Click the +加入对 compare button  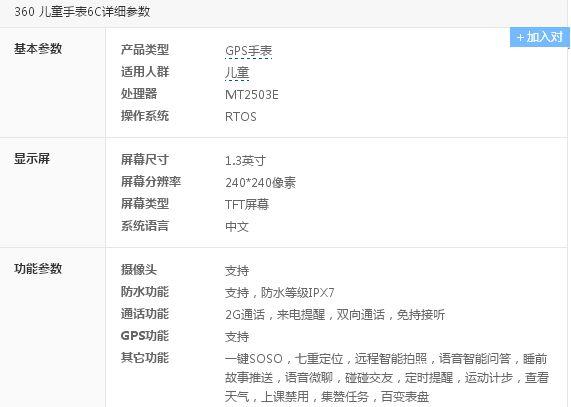pos(540,37)
